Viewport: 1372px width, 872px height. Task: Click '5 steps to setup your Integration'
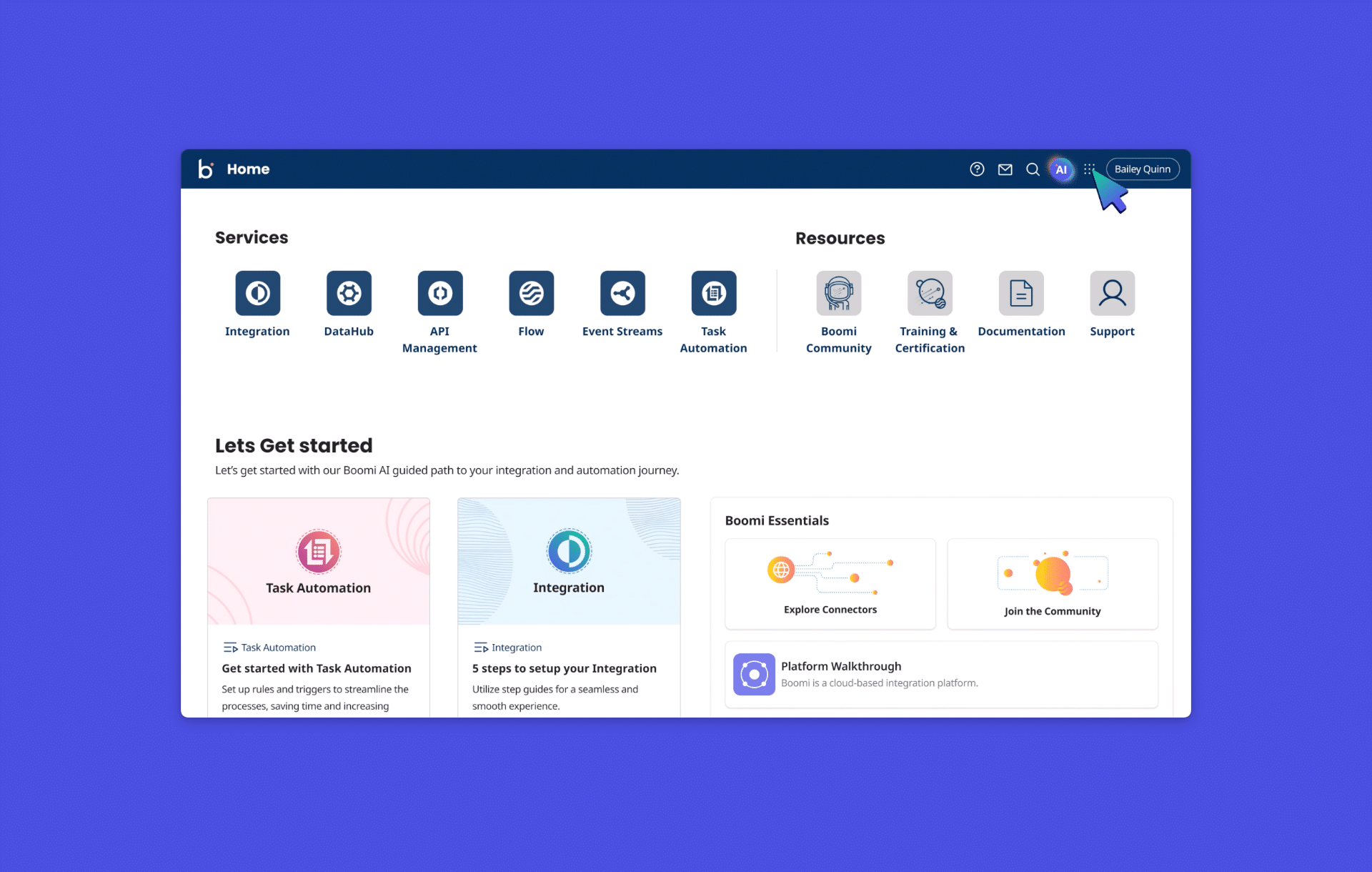coord(565,668)
